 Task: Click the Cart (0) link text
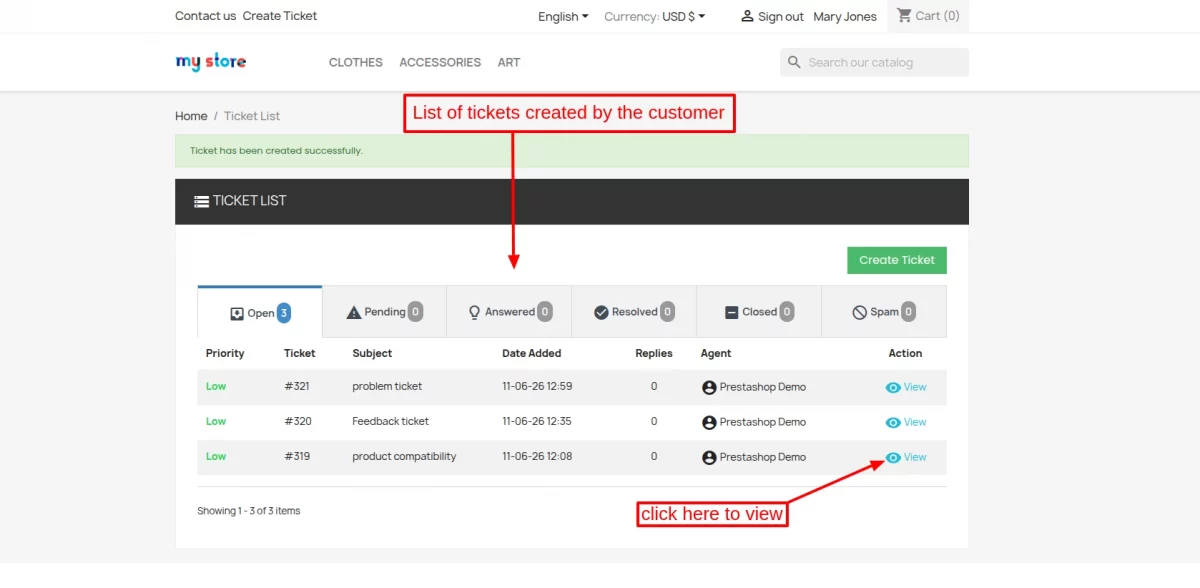click(x=938, y=16)
